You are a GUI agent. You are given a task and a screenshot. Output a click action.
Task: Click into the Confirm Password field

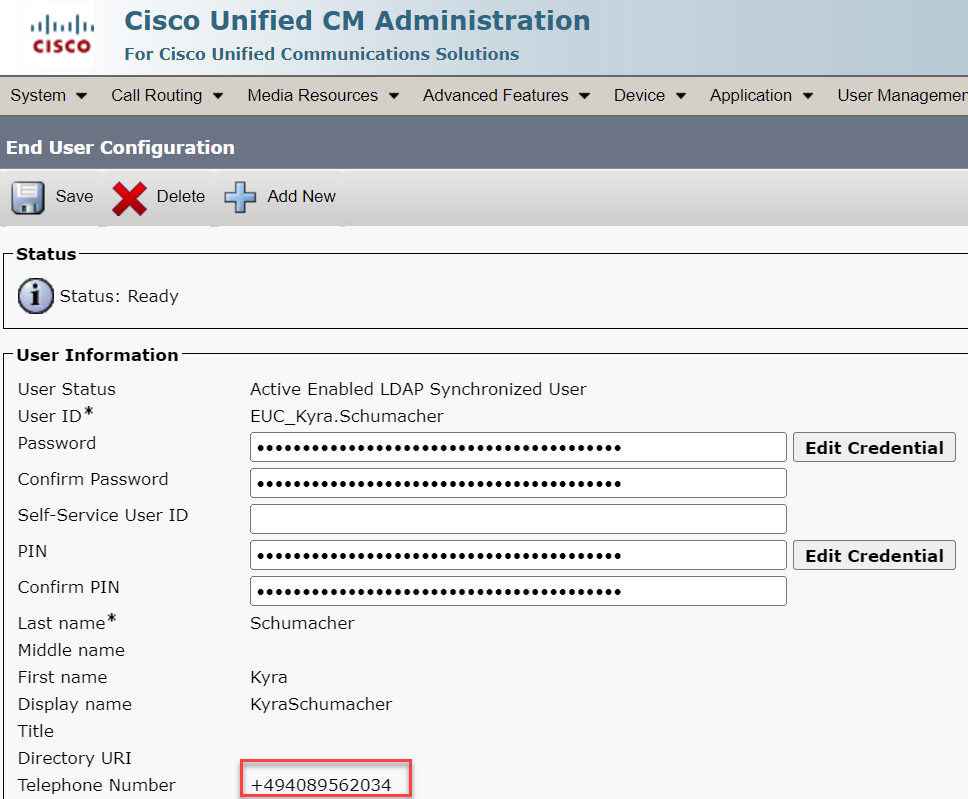tap(518, 484)
